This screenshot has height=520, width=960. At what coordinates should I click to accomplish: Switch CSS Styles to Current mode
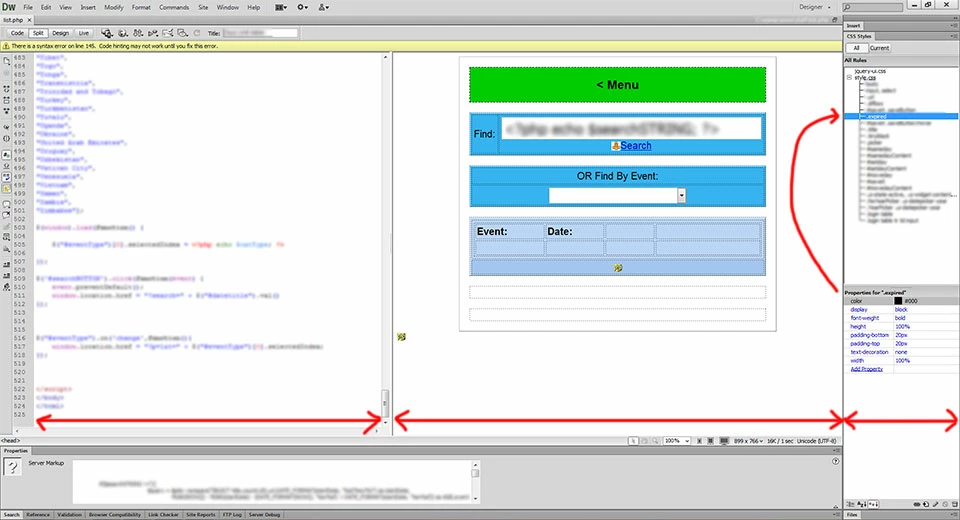point(879,48)
